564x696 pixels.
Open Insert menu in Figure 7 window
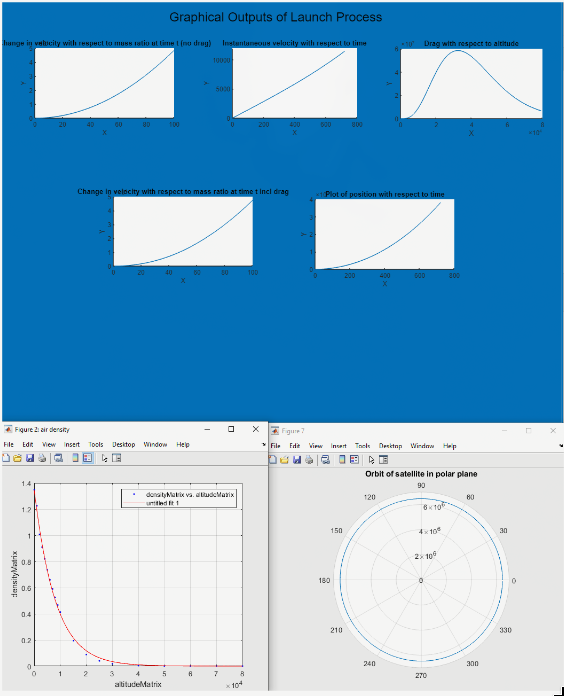(x=338, y=446)
